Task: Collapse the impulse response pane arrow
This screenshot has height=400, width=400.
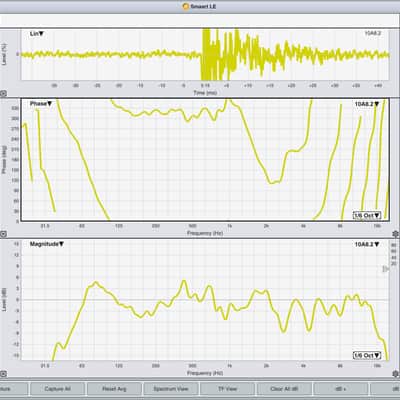Action: point(3,94)
